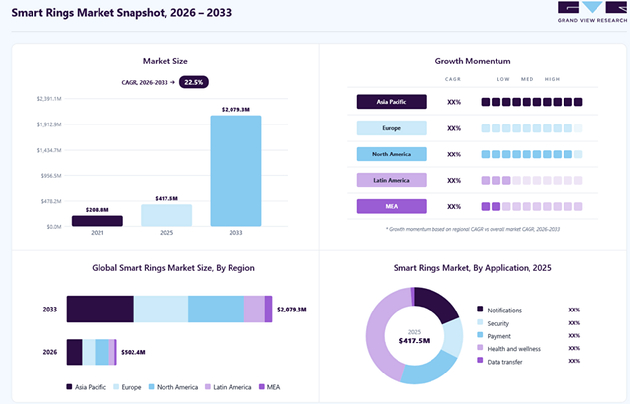Viewport: 630px width, 404px height.
Task: Click the Growth Momentum title
Action: [472, 61]
